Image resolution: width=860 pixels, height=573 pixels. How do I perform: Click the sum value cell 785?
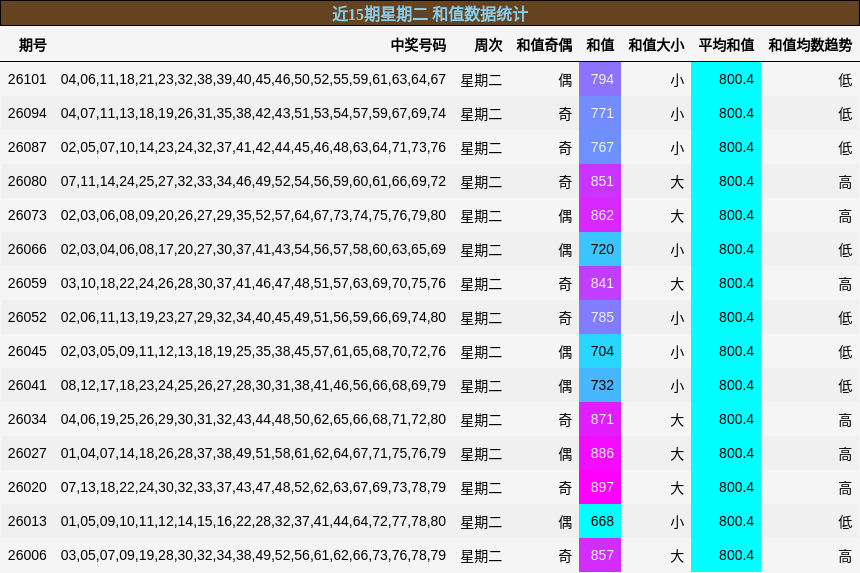click(x=600, y=317)
